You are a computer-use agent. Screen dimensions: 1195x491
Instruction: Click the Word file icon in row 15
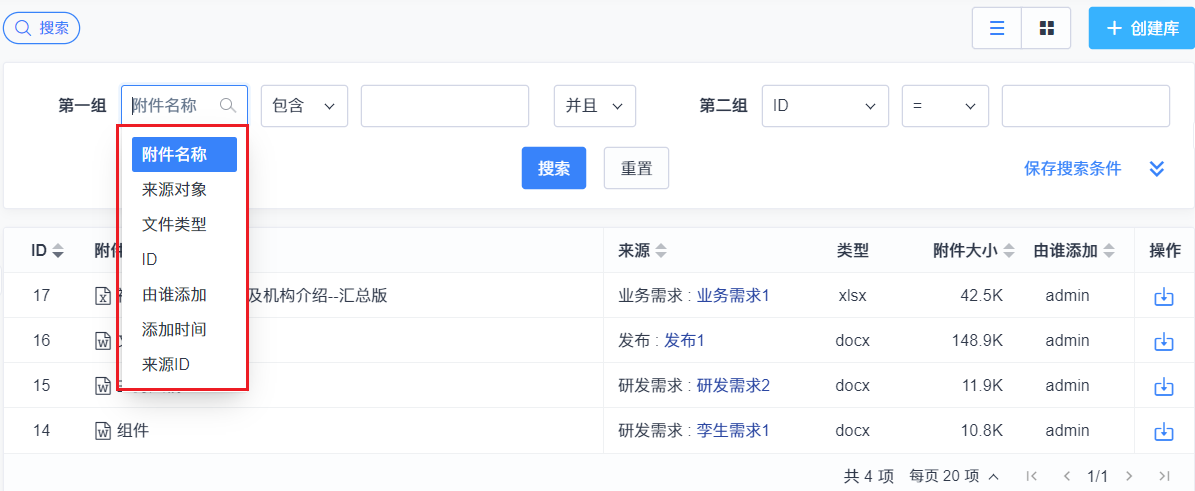tap(103, 386)
